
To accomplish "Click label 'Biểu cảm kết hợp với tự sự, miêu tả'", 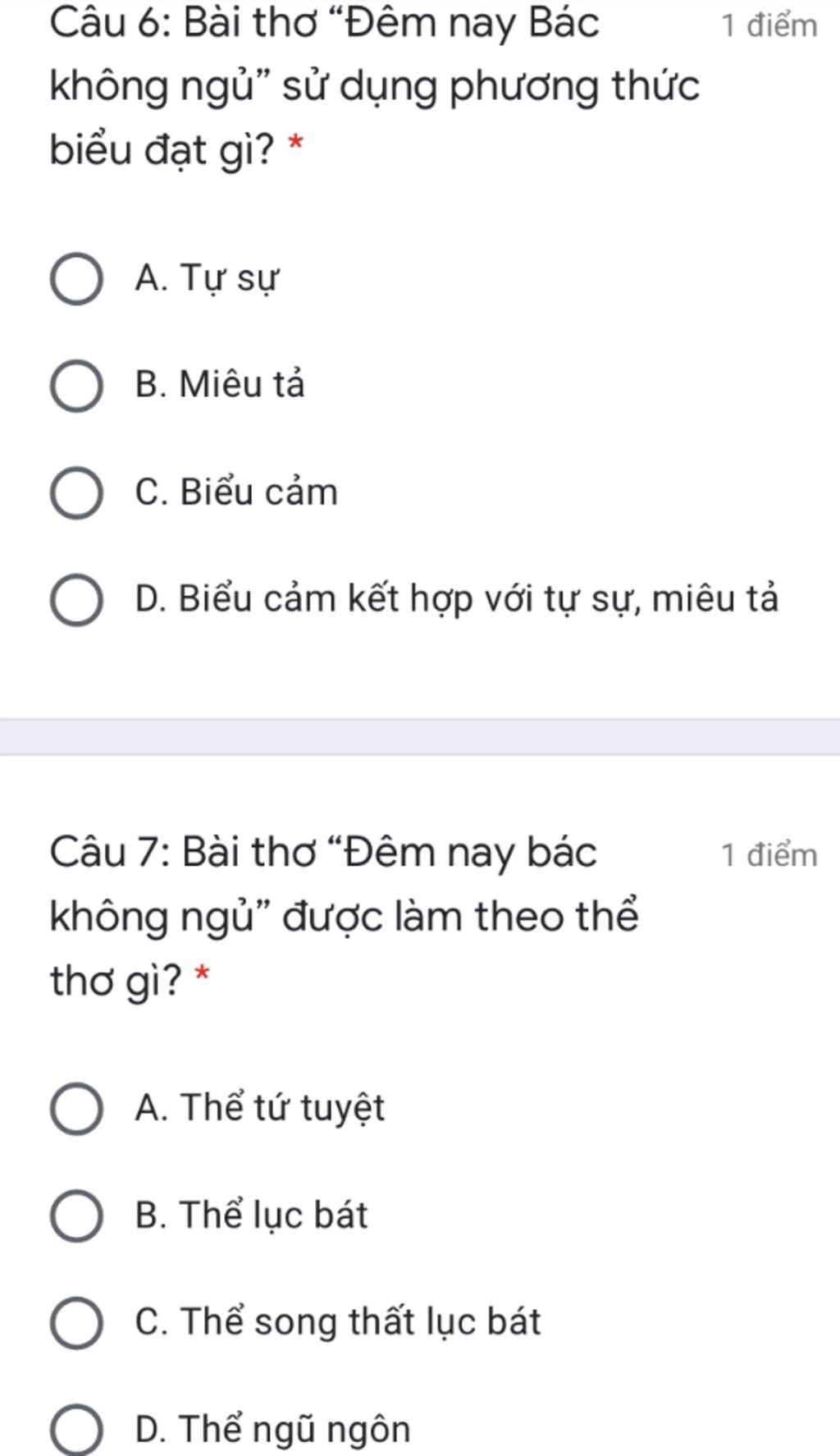I will point(478,598).
